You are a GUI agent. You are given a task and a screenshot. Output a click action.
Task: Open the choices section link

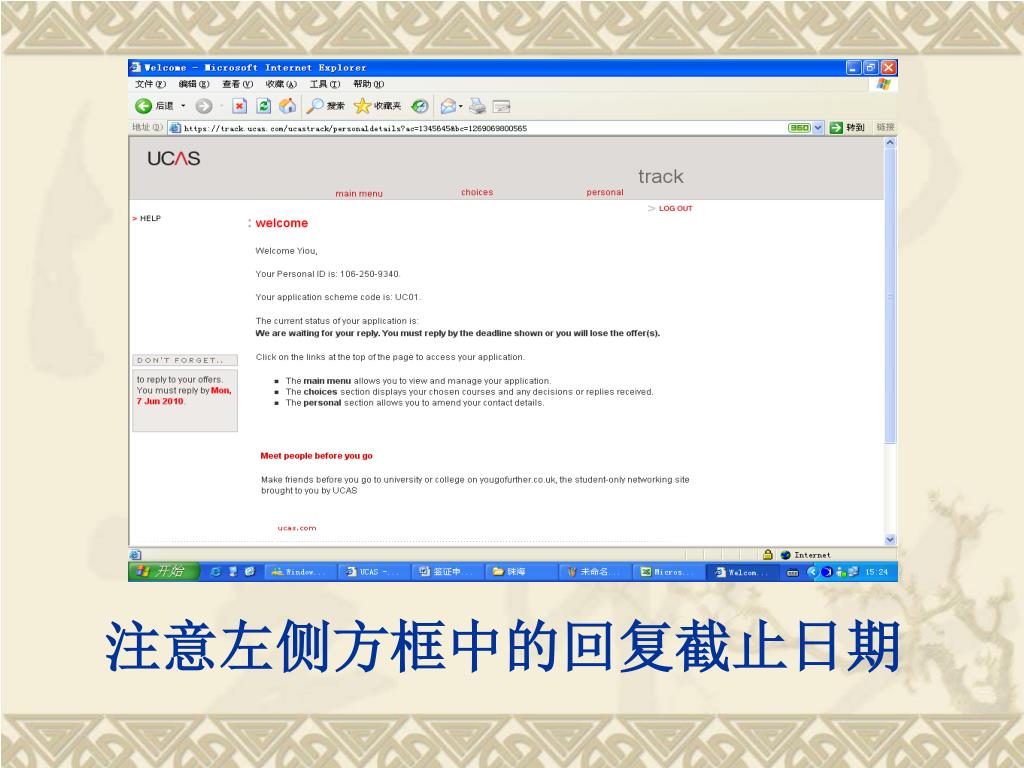pyautogui.click(x=477, y=192)
